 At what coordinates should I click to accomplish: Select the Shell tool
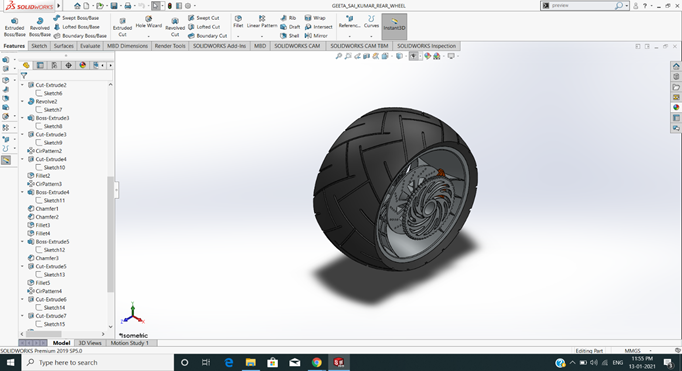(x=290, y=36)
